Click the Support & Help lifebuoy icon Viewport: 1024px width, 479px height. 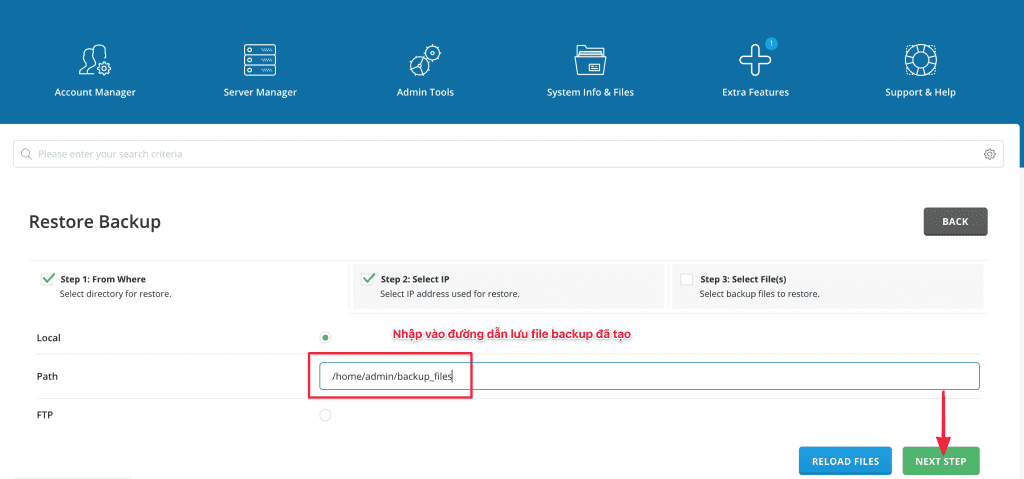920,60
